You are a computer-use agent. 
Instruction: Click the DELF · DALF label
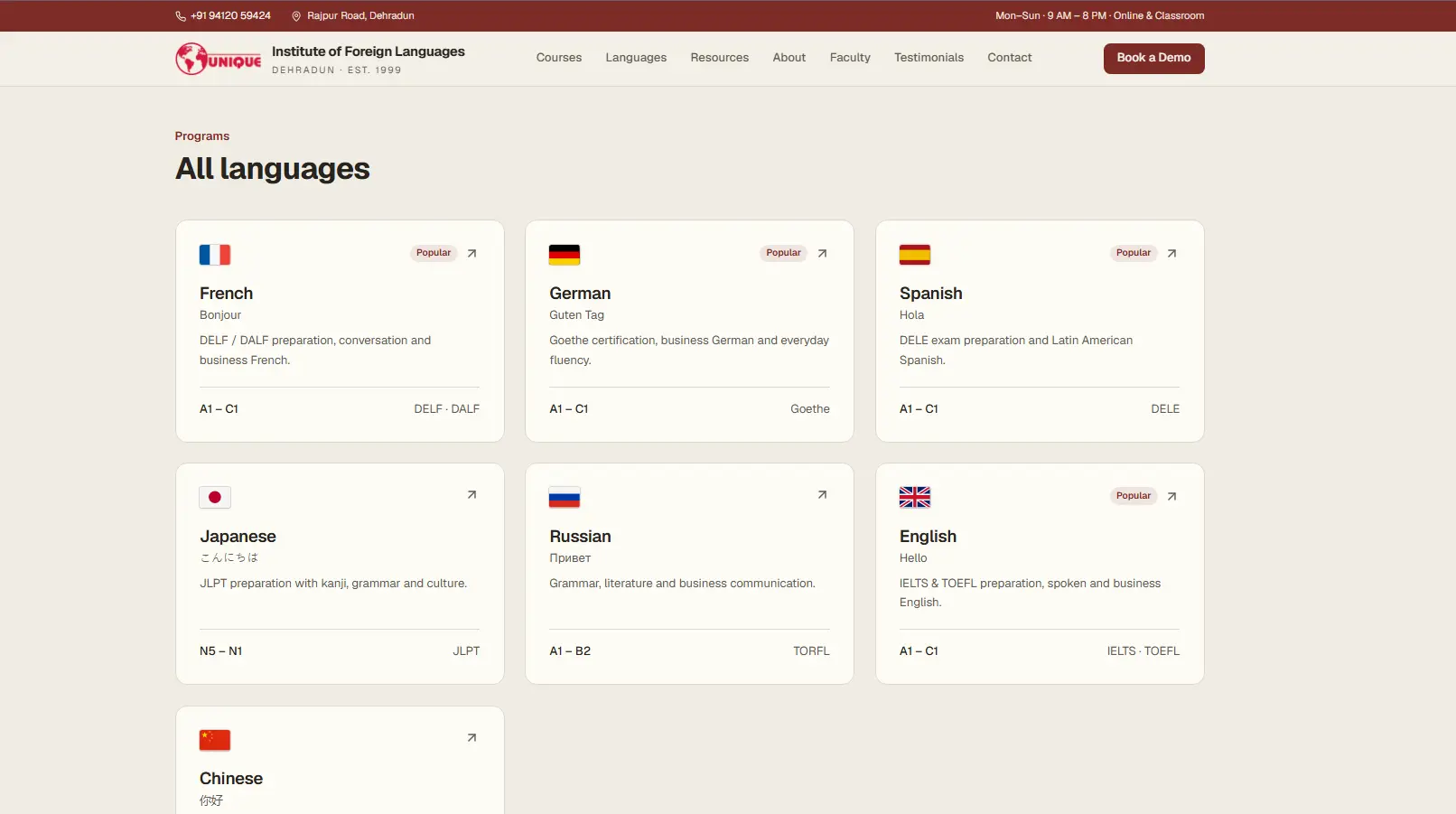tap(446, 409)
